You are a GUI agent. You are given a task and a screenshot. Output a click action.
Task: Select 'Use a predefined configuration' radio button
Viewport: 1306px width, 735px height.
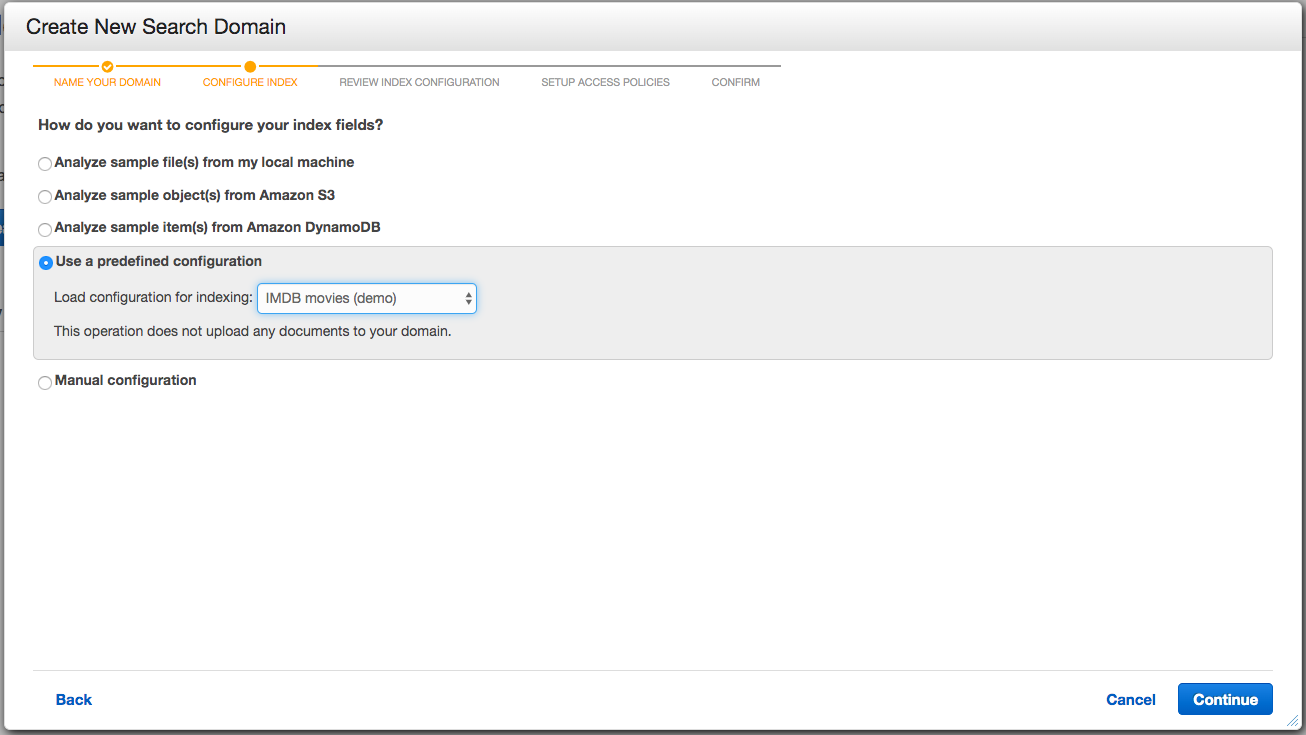click(x=46, y=263)
